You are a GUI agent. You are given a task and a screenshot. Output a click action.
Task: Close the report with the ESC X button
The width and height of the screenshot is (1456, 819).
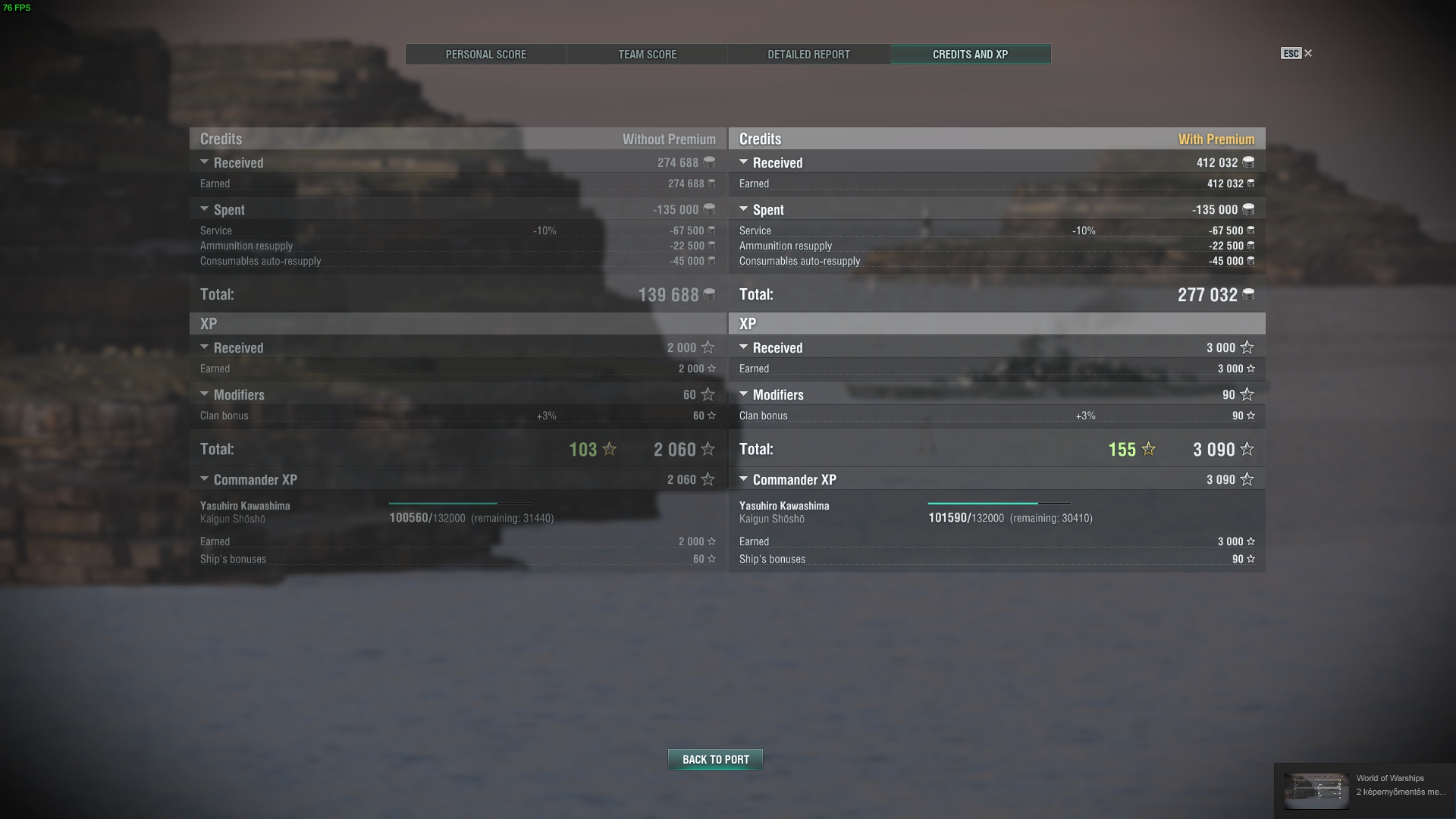1297,53
